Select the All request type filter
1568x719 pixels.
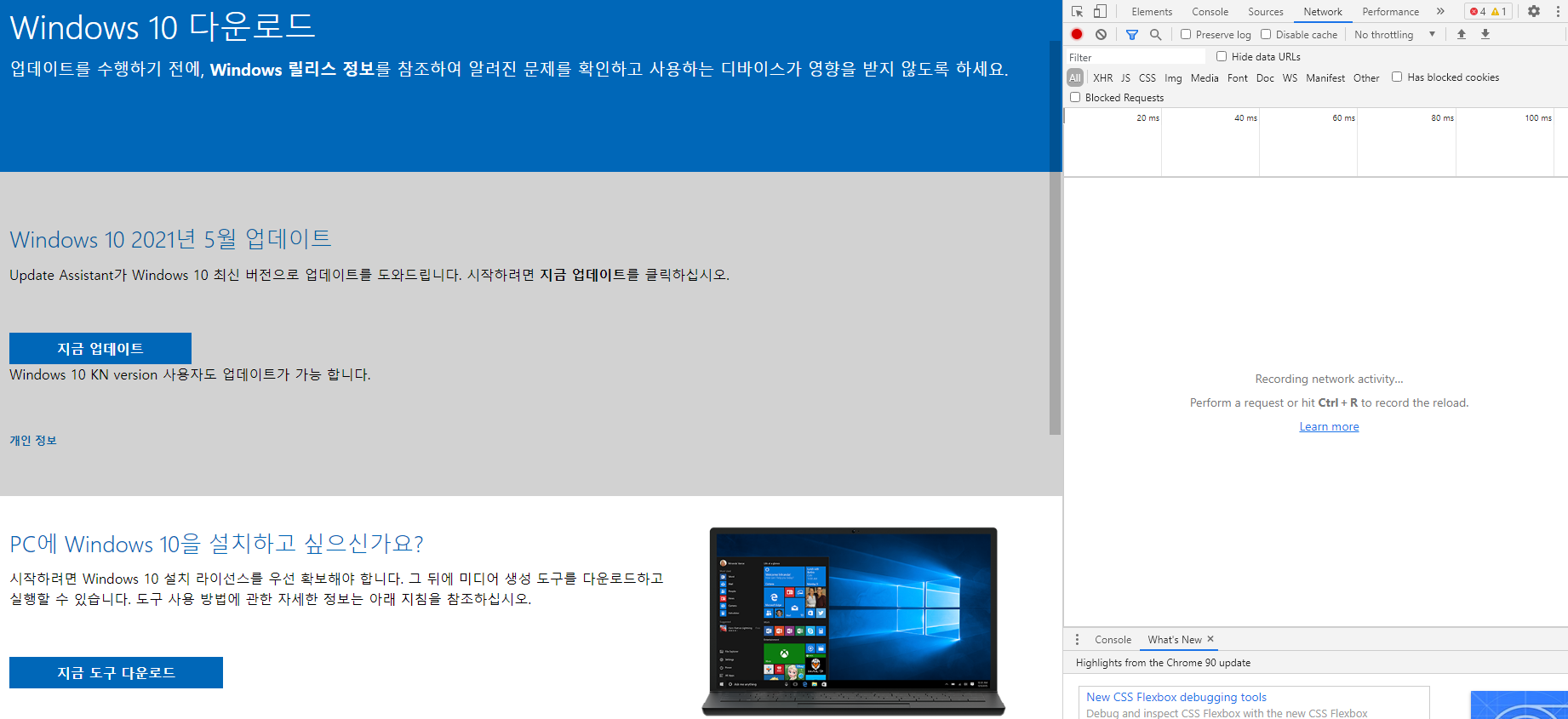(x=1075, y=77)
